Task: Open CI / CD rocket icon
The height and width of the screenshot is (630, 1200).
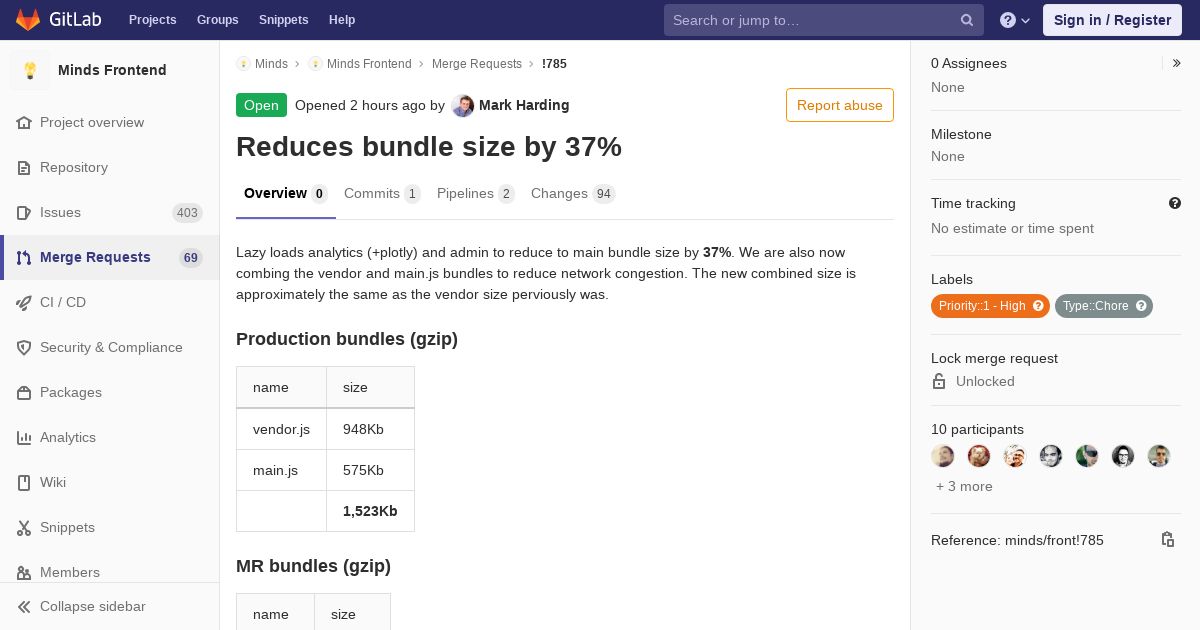Action: (x=24, y=302)
